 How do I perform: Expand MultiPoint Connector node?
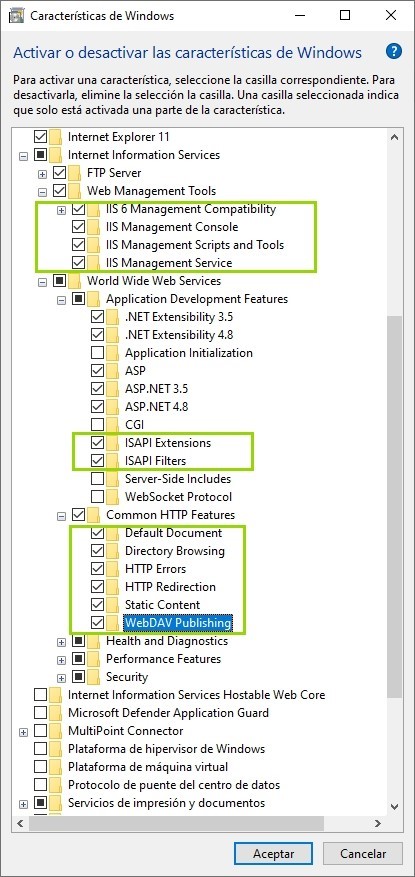[23, 731]
